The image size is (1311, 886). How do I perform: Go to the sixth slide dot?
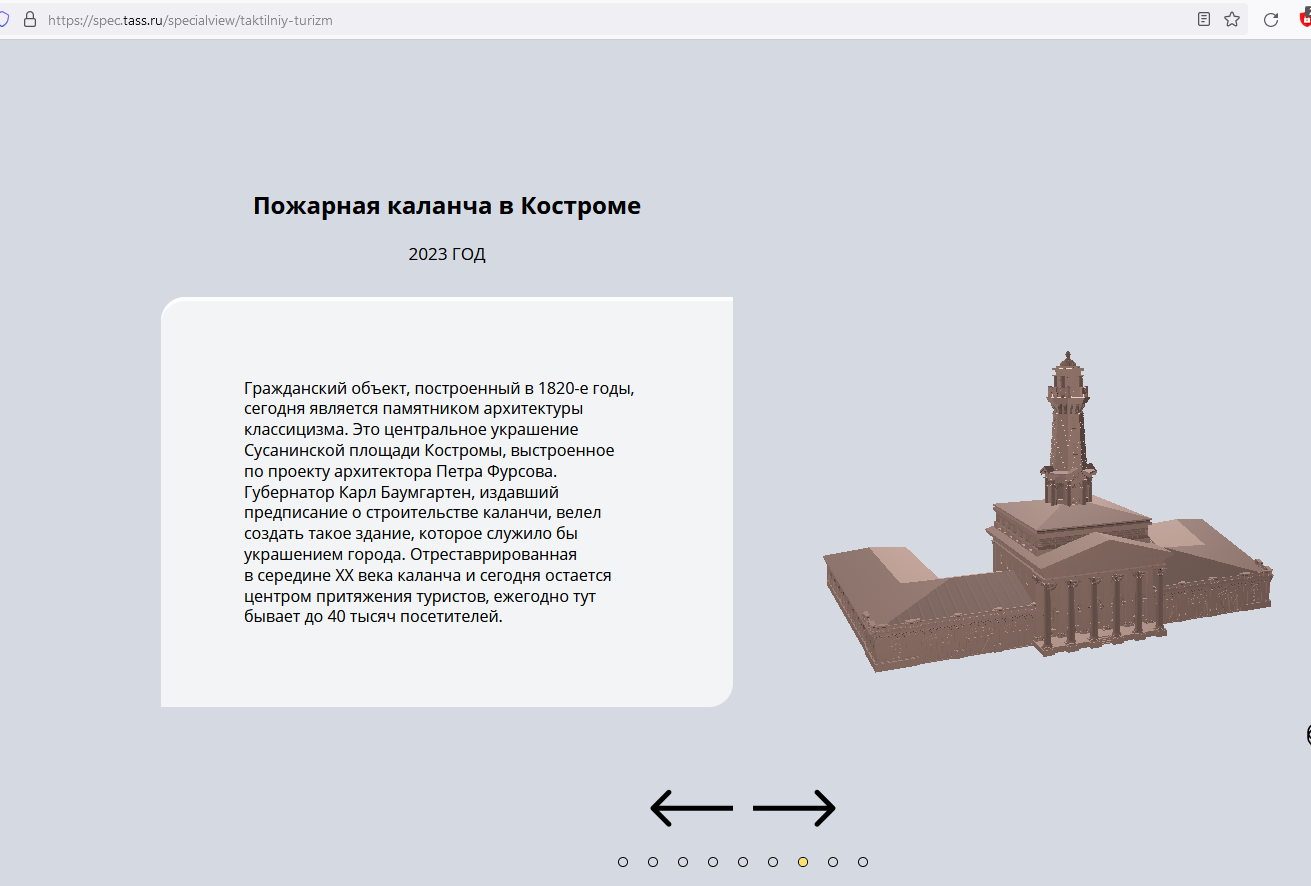point(773,862)
